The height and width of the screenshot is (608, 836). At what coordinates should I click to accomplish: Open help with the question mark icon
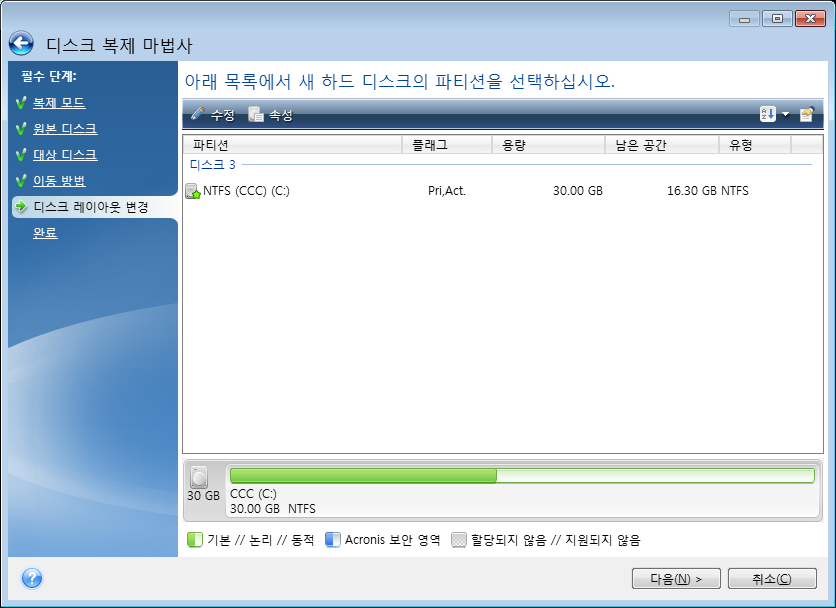click(32, 578)
